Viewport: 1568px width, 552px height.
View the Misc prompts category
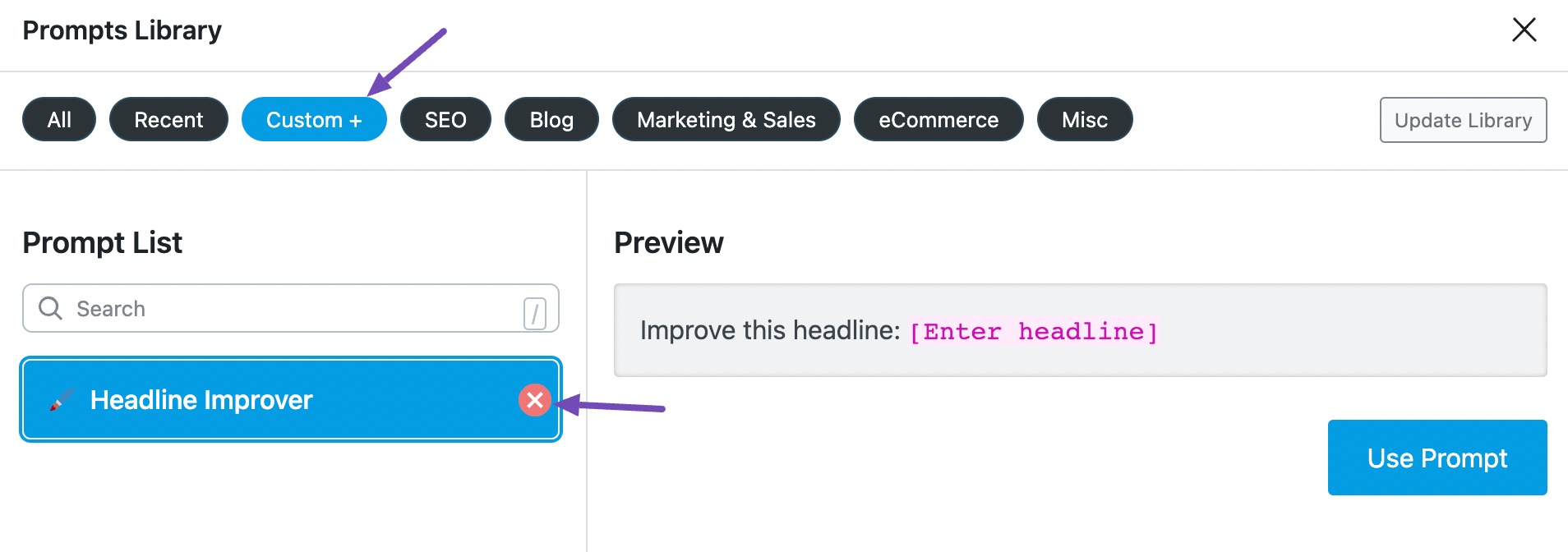[1085, 119]
